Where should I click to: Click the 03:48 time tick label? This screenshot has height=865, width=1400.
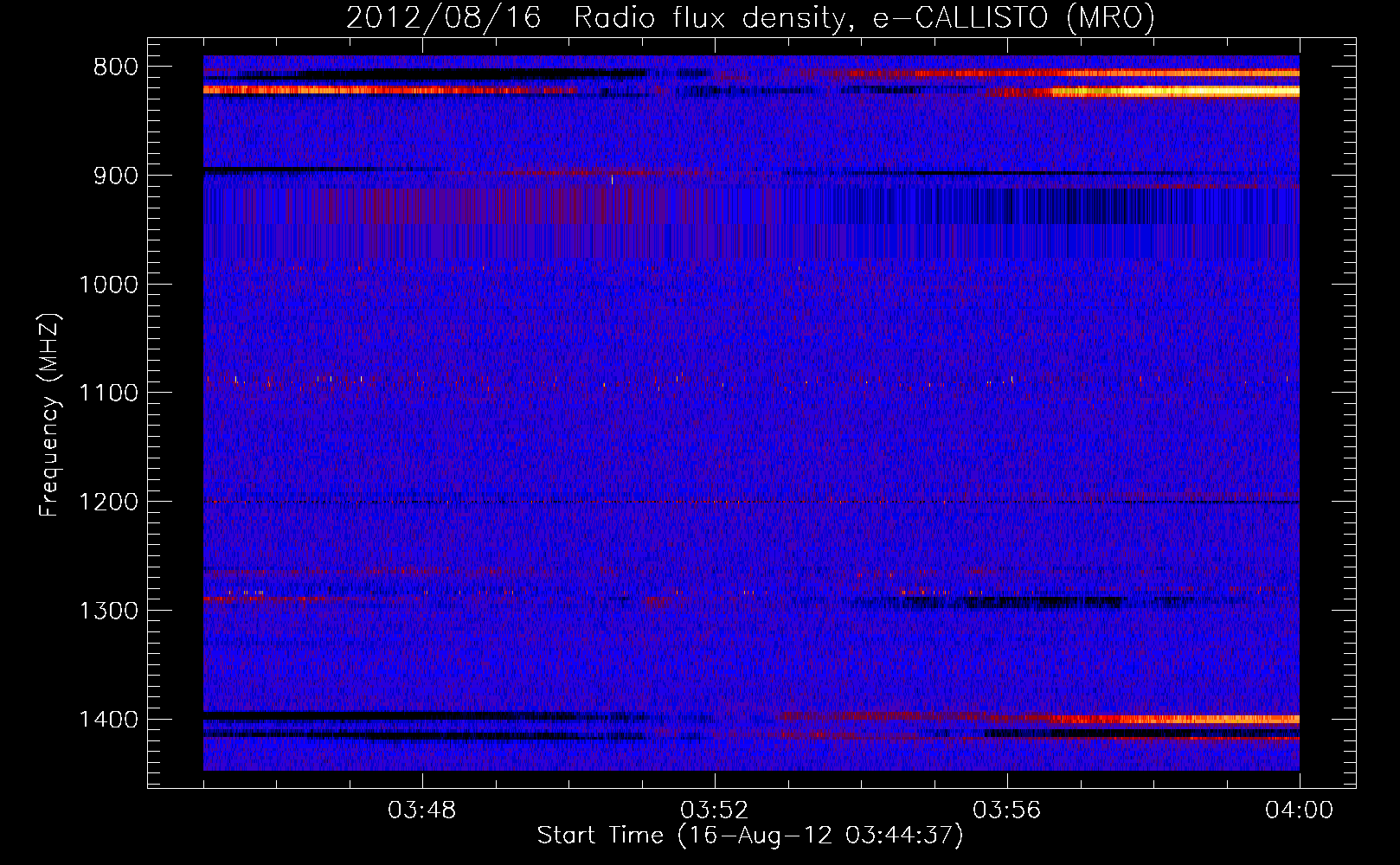click(422, 811)
